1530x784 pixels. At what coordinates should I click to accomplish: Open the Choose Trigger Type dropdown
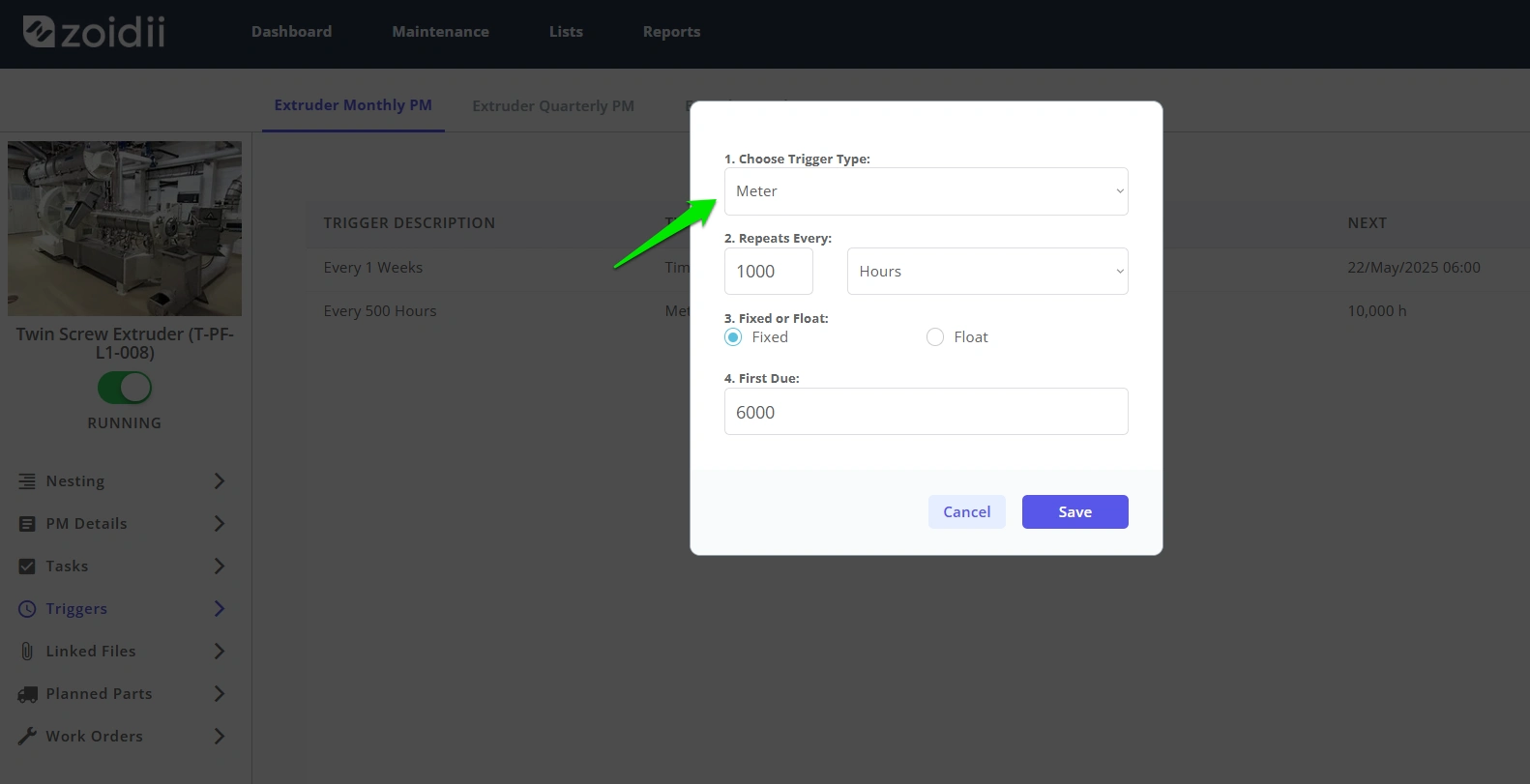coord(927,191)
